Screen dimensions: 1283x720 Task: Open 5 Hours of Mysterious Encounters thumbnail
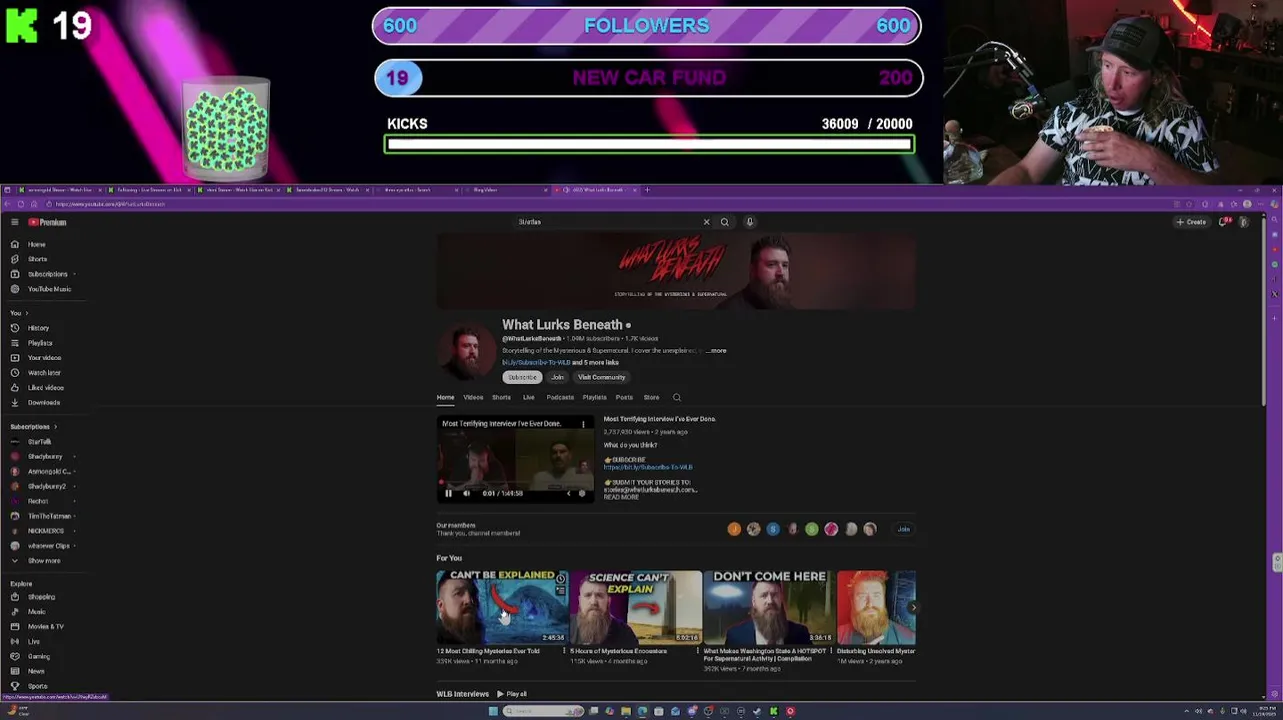pos(636,607)
